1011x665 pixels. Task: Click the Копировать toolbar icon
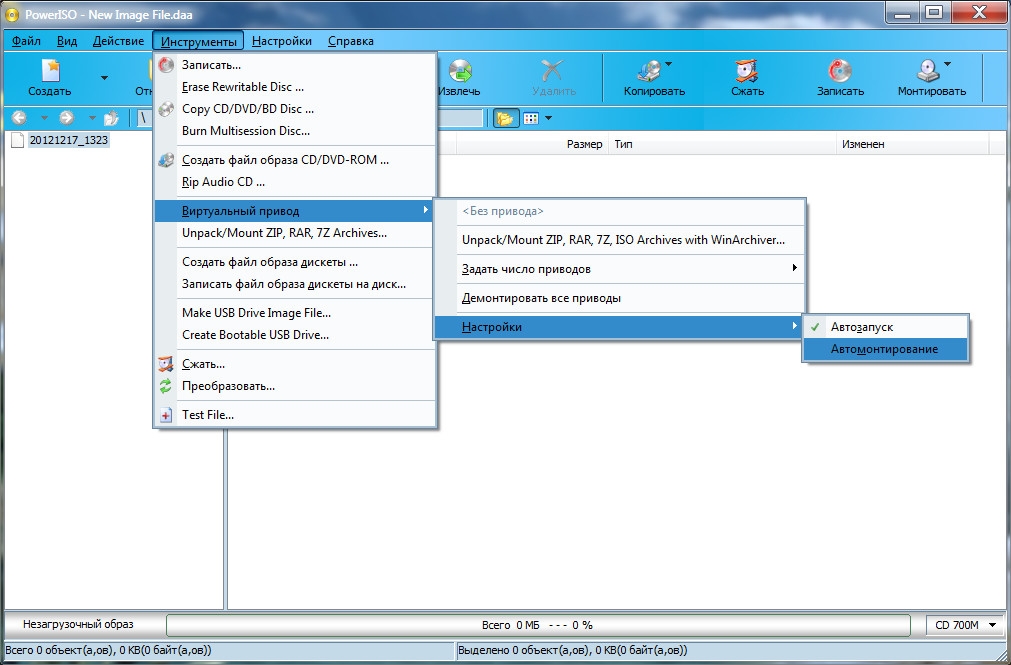pyautogui.click(x=649, y=70)
